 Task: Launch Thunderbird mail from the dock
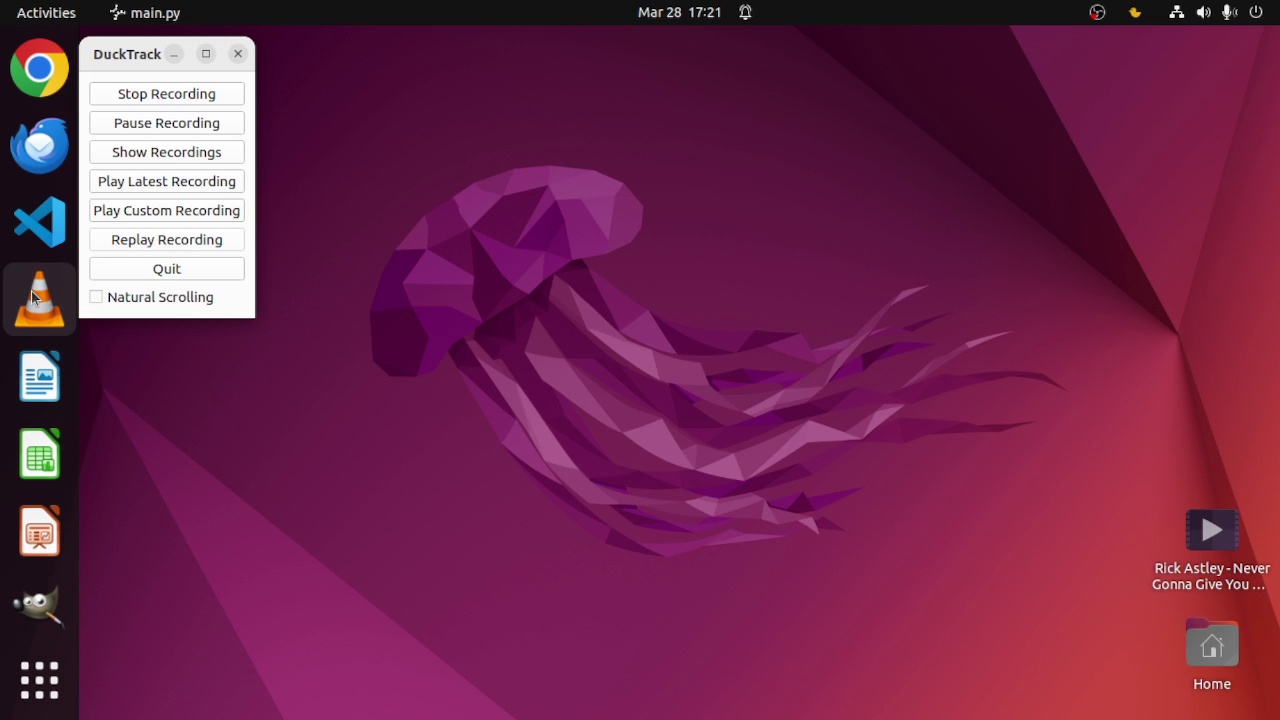coord(40,145)
